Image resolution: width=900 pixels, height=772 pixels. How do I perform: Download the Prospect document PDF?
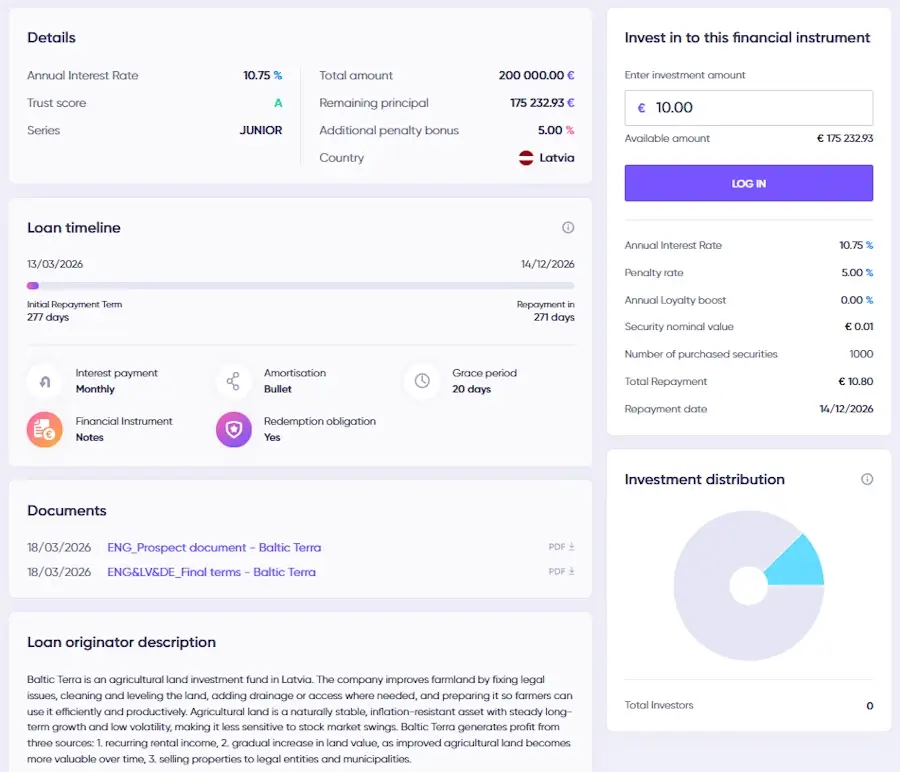coord(561,547)
